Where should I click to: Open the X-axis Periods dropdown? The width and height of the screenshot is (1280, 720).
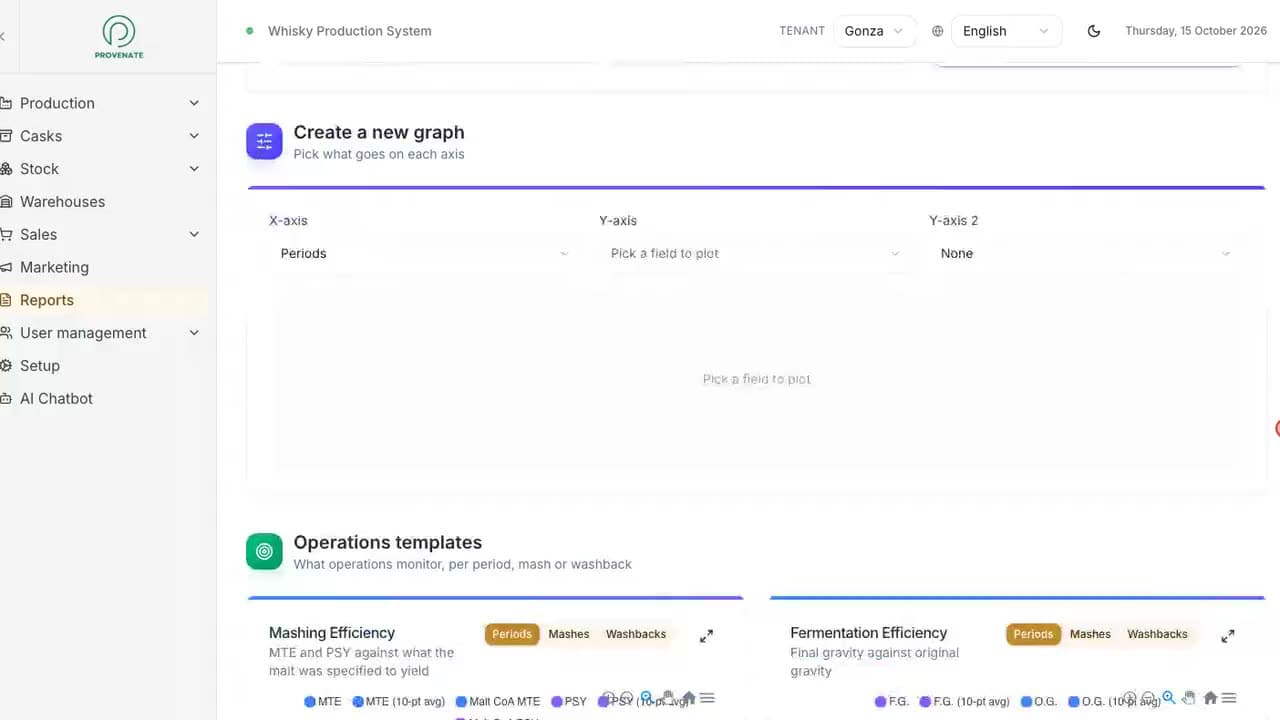424,254
